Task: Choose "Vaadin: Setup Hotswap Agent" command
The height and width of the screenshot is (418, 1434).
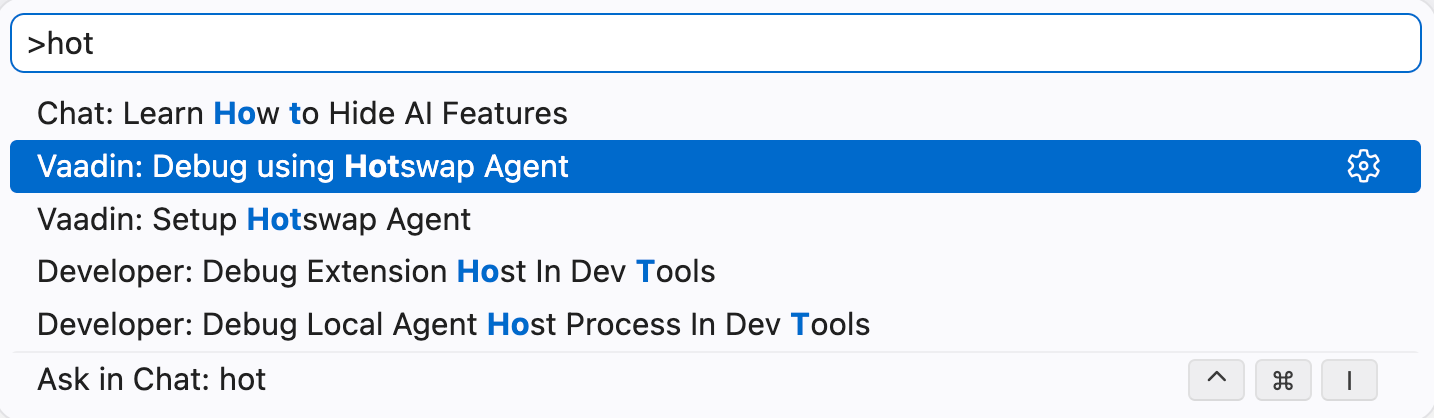Action: click(716, 219)
